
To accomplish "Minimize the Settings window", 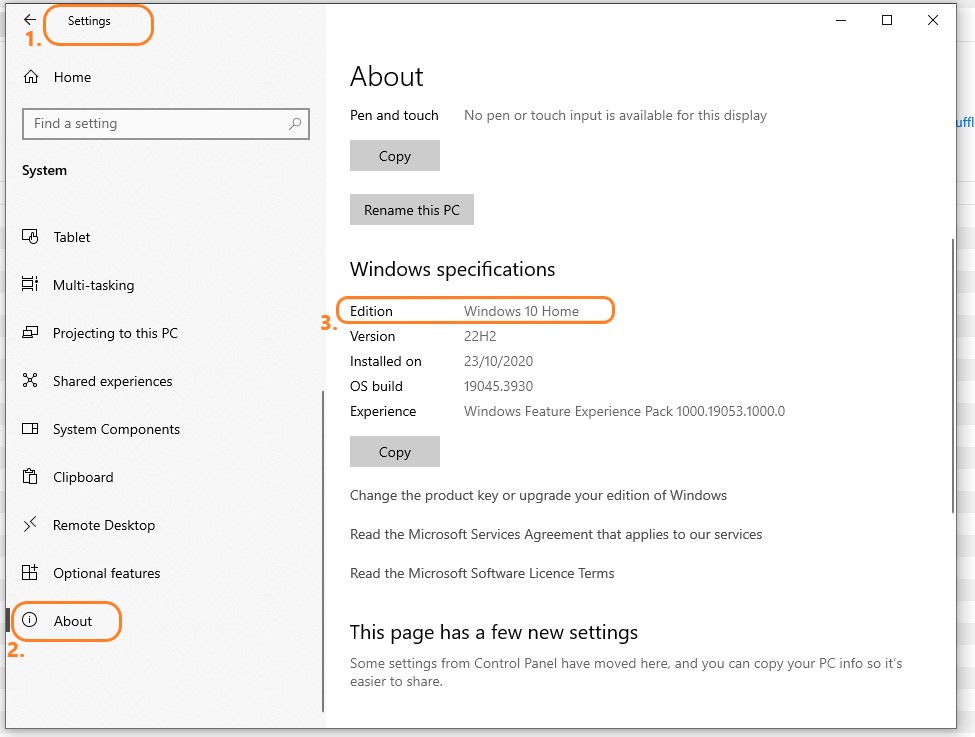I will tap(841, 20).
